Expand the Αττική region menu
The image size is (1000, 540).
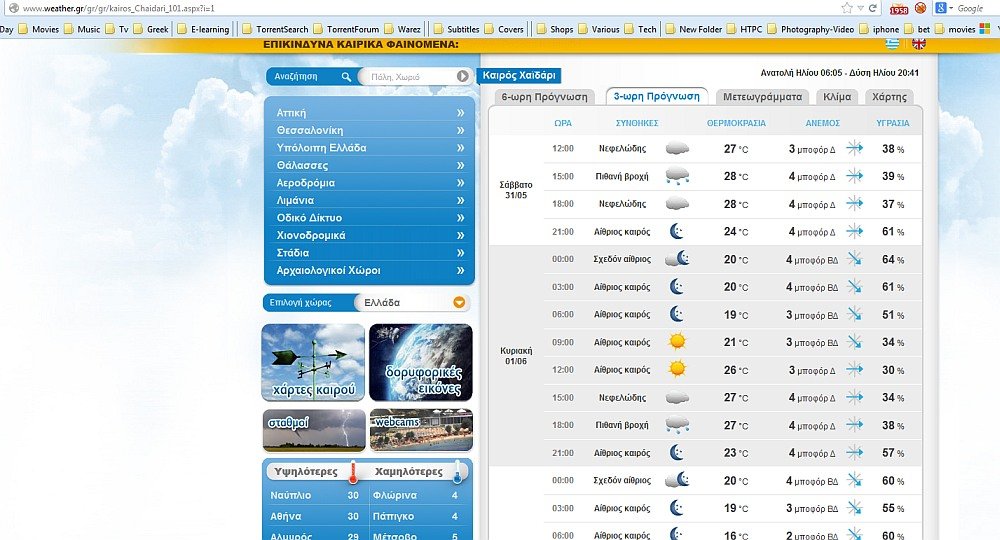tap(369, 113)
